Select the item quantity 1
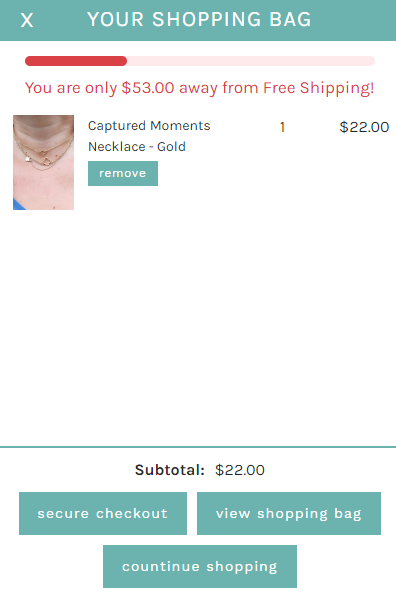 (282, 127)
